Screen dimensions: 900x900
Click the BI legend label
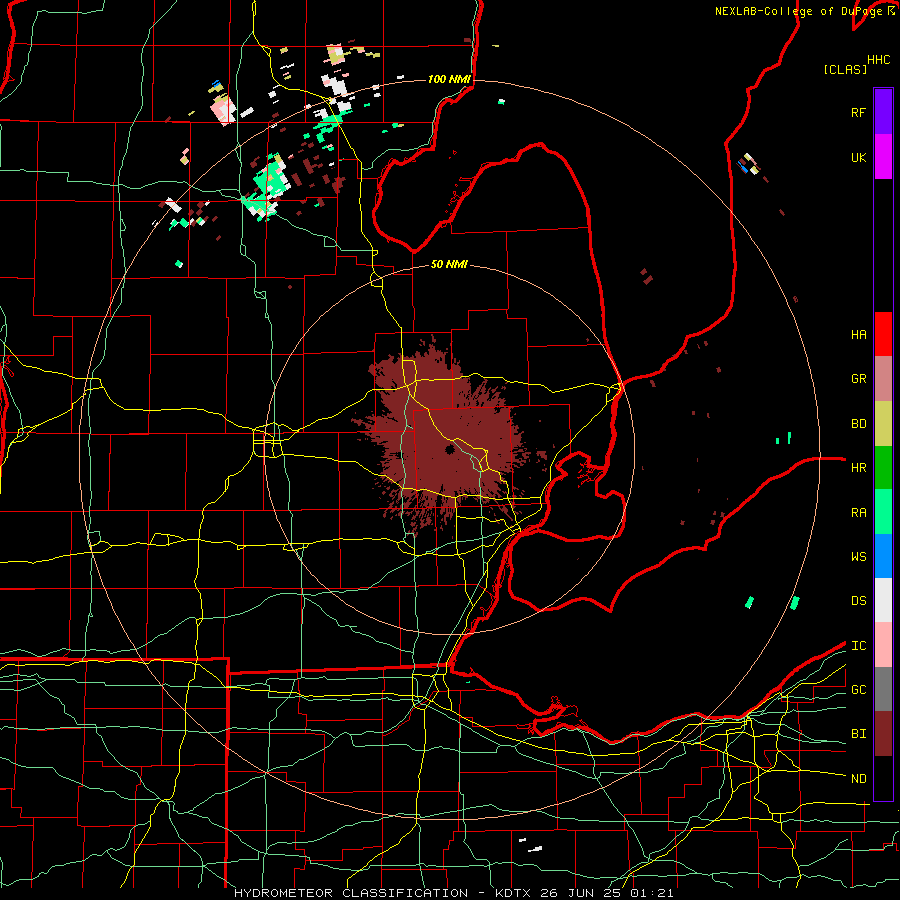pos(858,734)
